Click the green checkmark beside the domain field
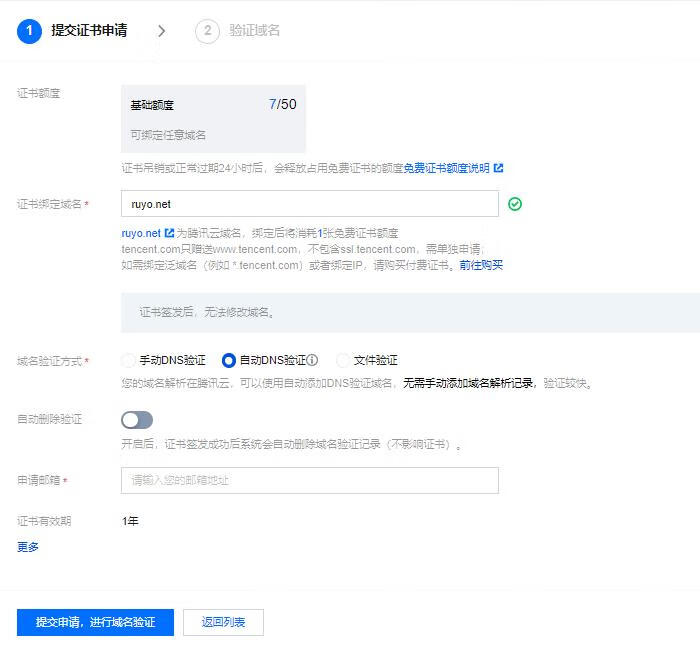 tap(515, 204)
